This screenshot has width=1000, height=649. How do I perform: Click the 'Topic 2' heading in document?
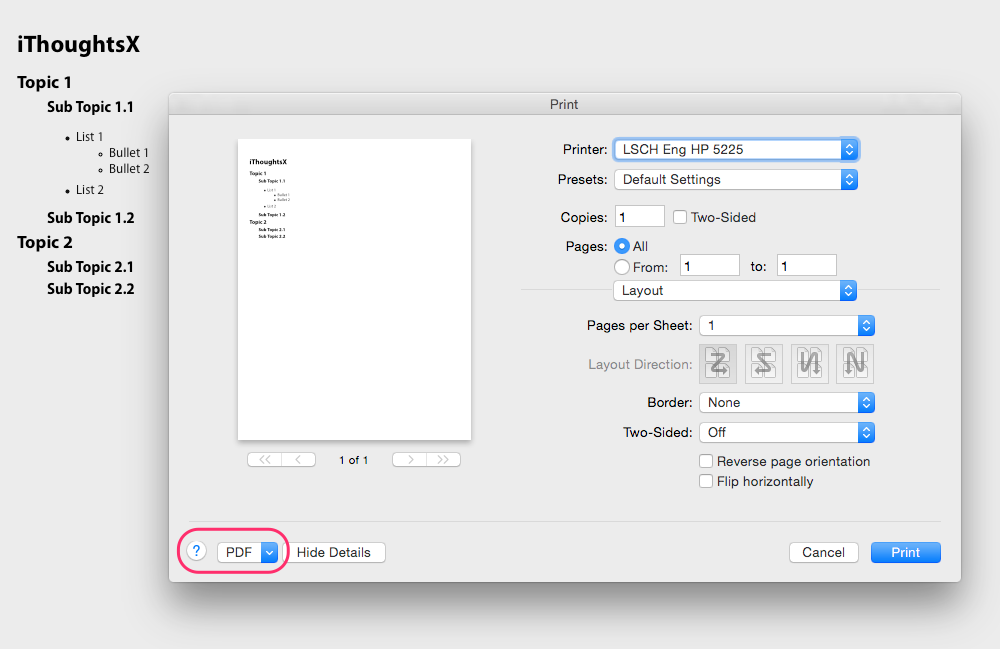[x=45, y=242]
